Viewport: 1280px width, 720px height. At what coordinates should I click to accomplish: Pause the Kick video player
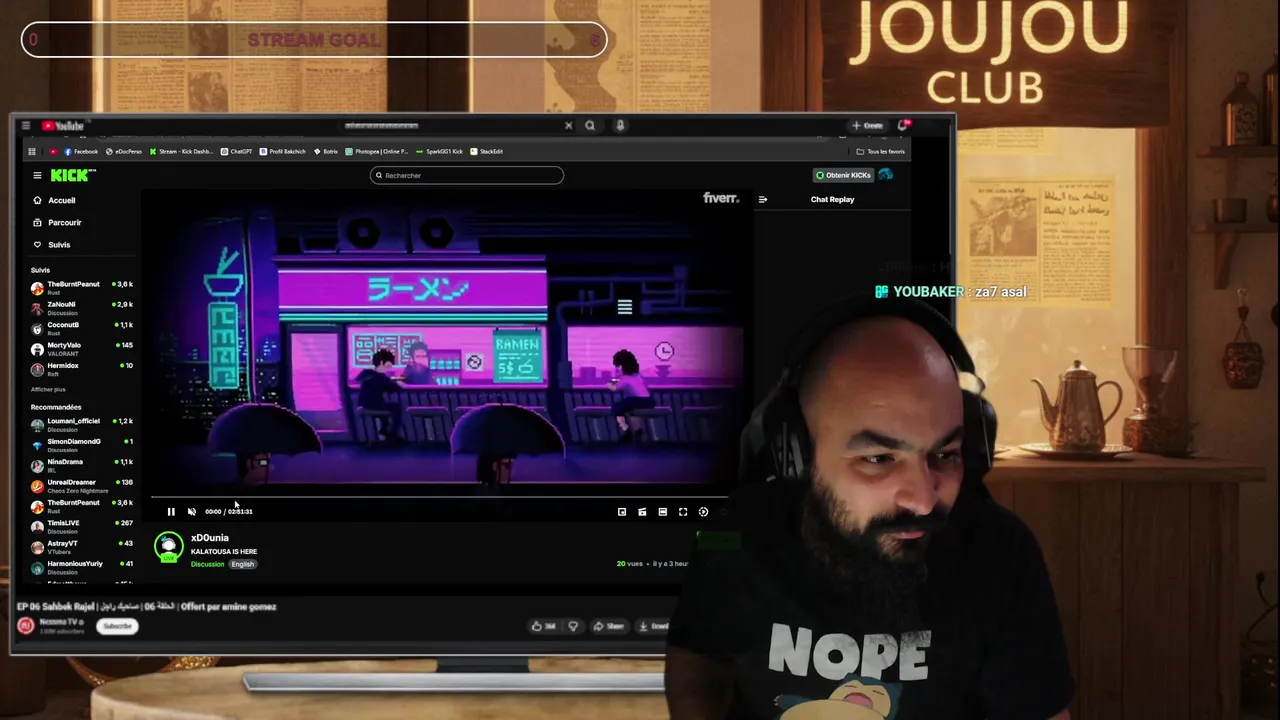171,511
